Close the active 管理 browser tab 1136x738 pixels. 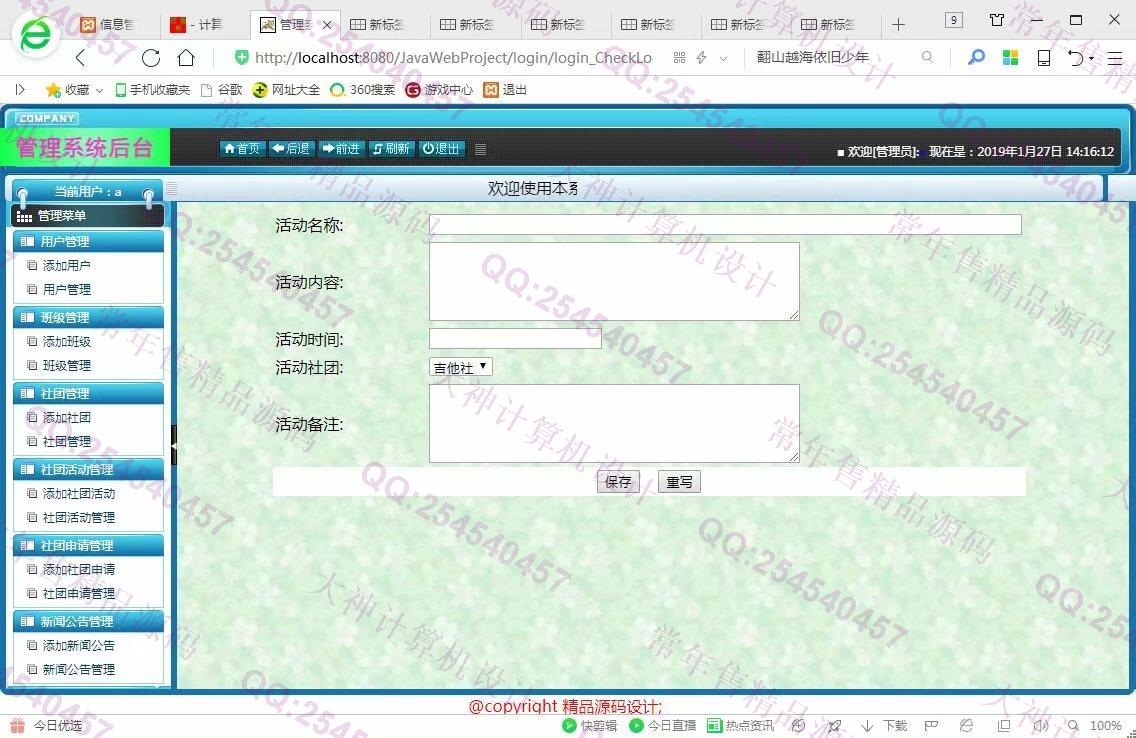pos(327,25)
